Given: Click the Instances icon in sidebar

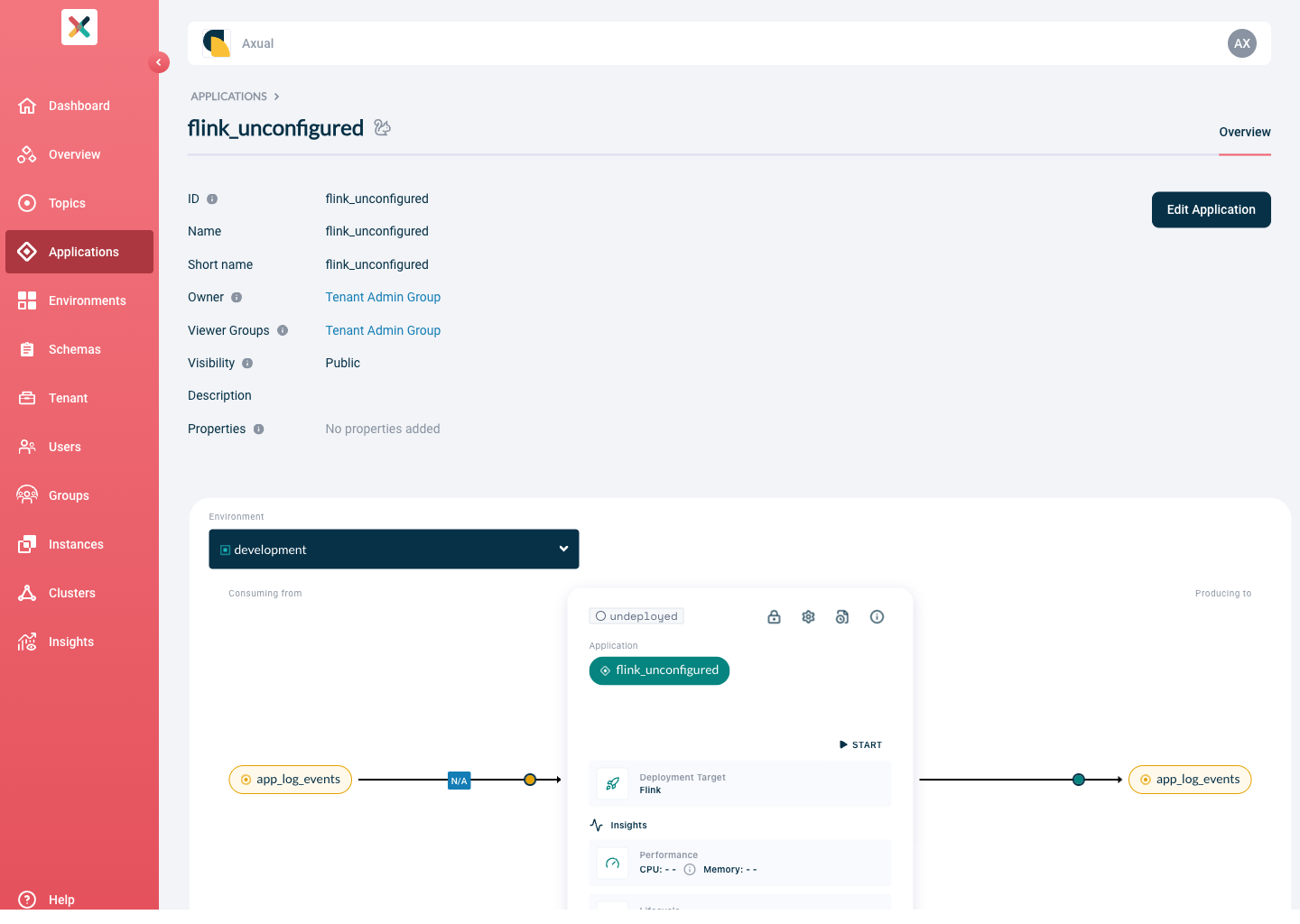Looking at the screenshot, I should point(27,544).
